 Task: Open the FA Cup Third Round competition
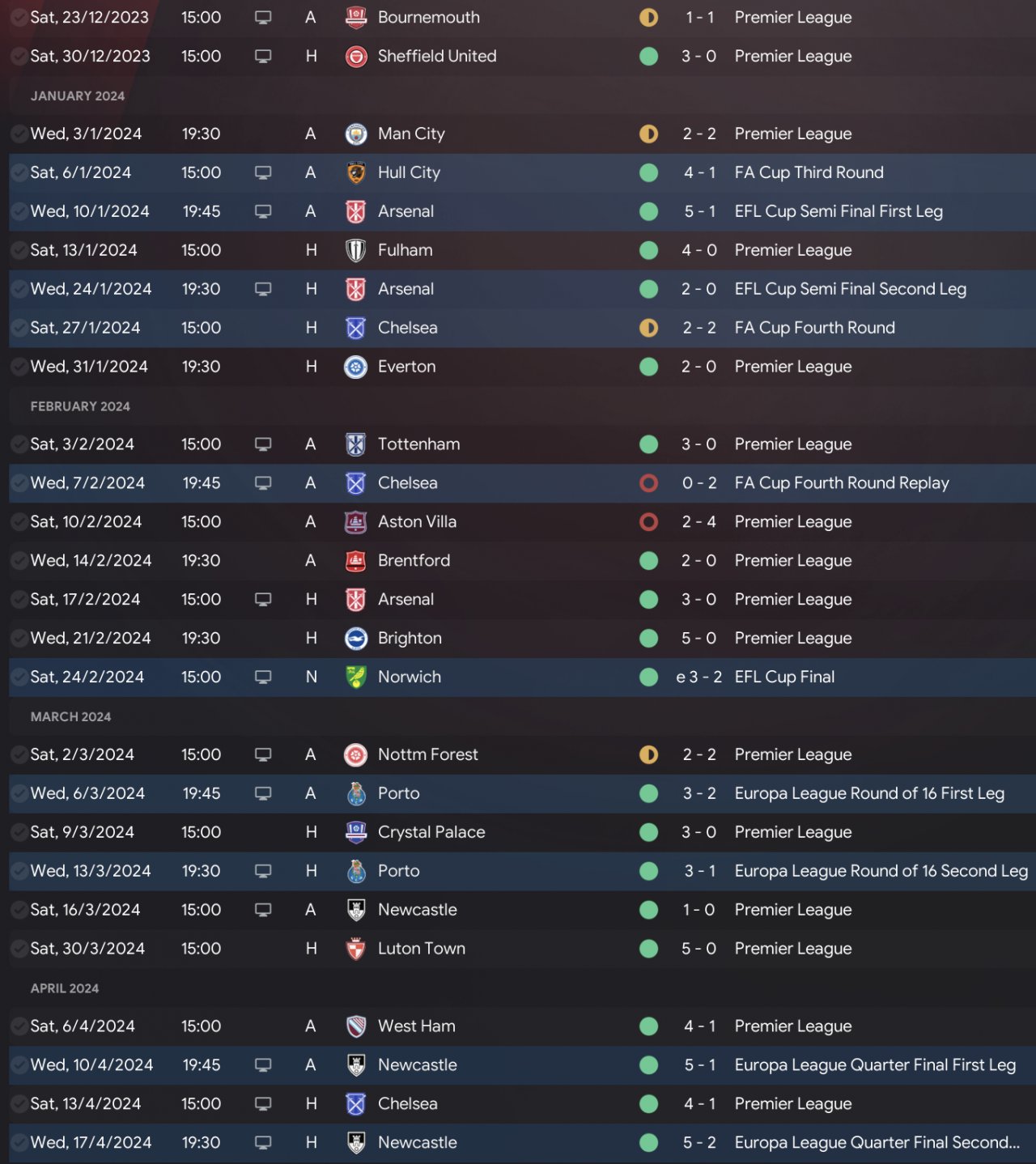click(809, 172)
